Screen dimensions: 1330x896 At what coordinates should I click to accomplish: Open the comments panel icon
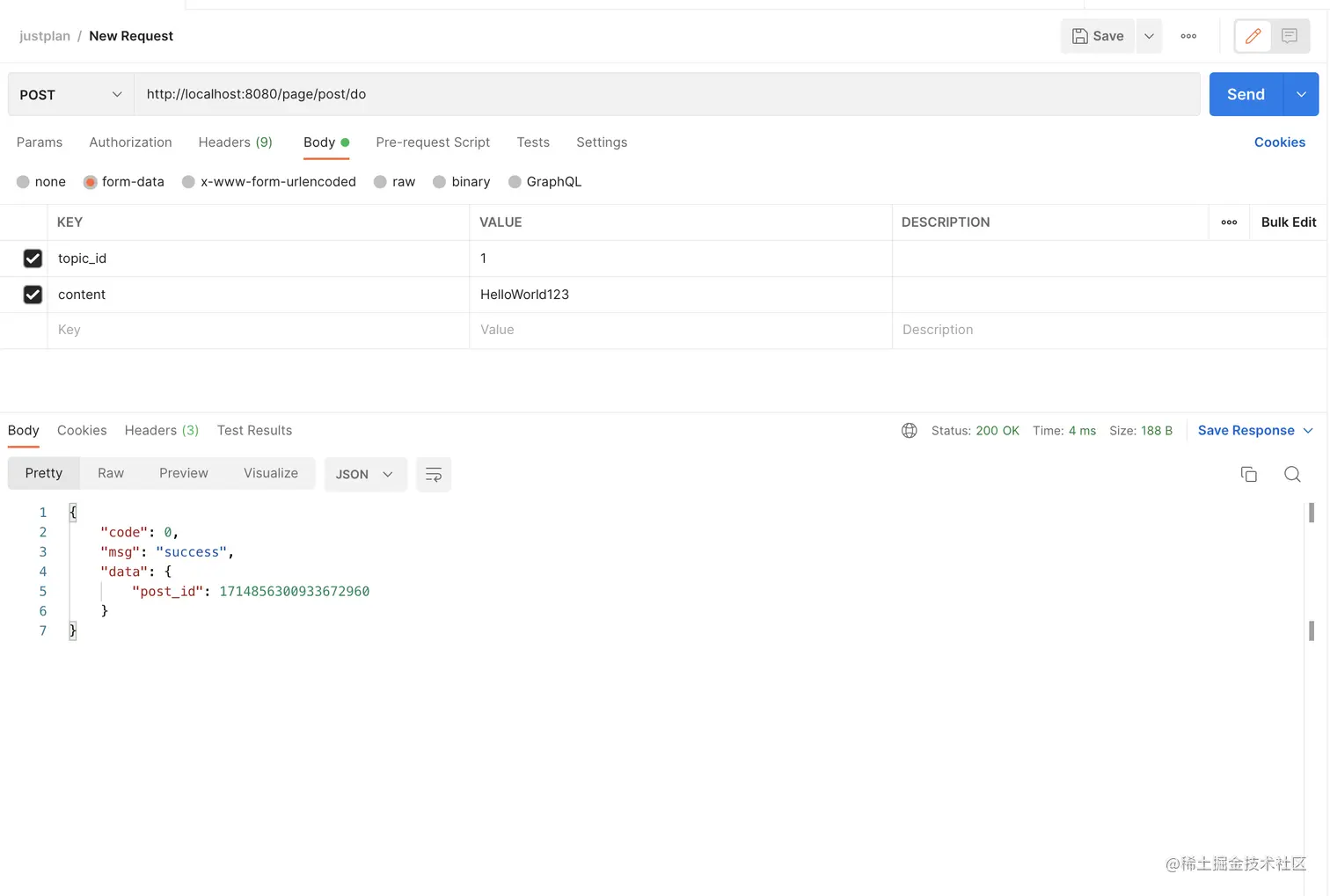(1289, 36)
